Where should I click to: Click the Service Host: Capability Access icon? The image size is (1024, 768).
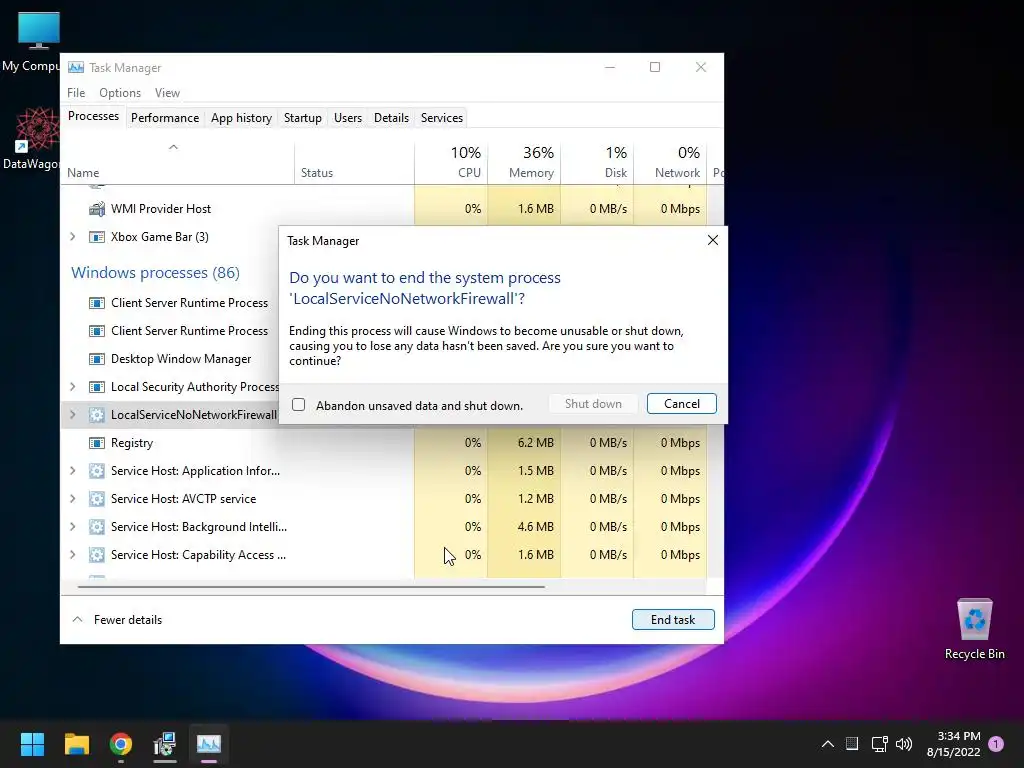97,555
